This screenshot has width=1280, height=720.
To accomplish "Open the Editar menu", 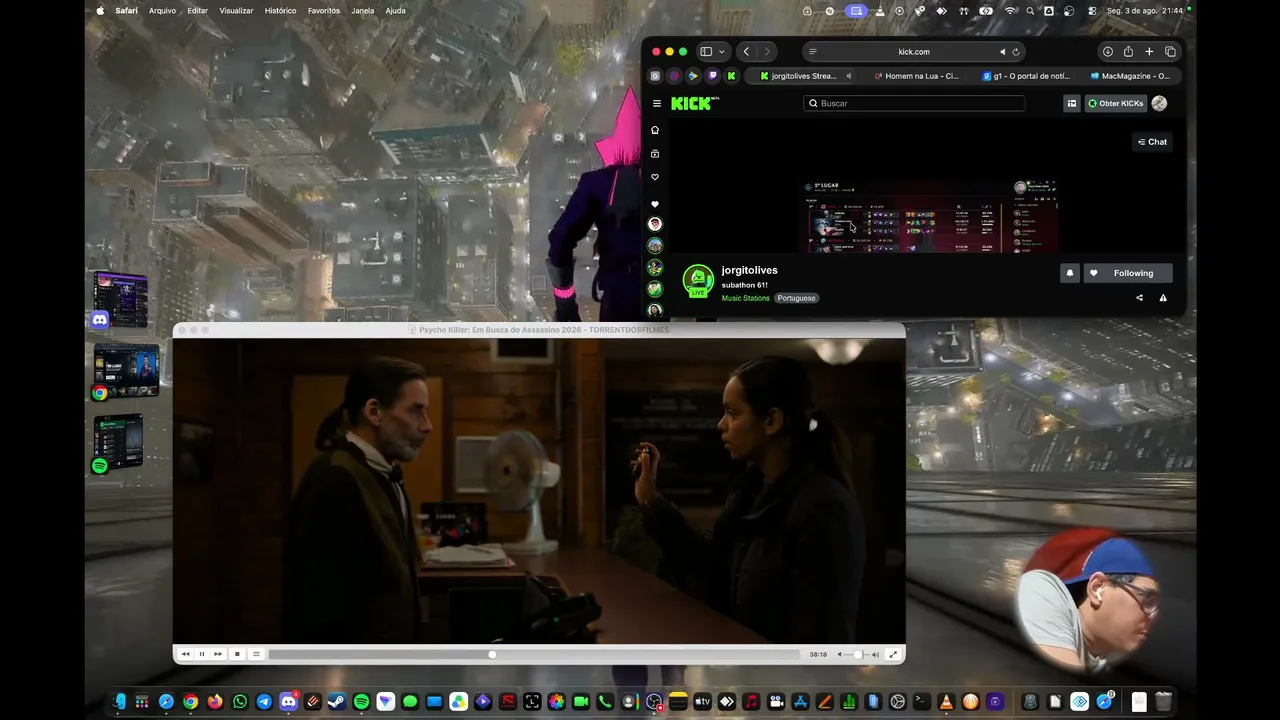I will [198, 11].
